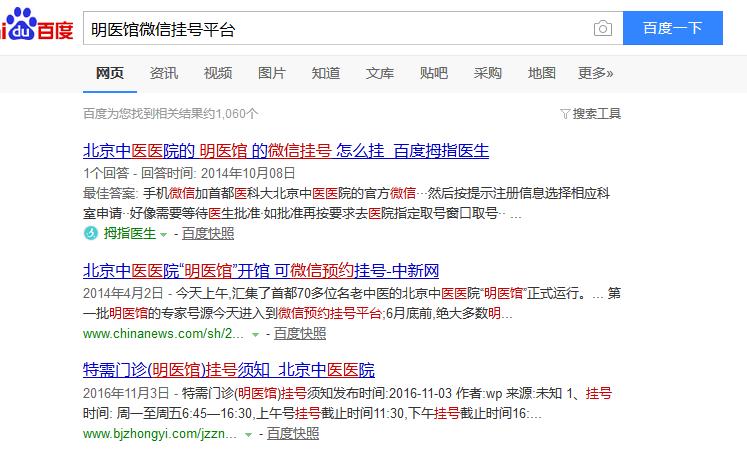The width and height of the screenshot is (747, 456).
Task: Open image search via camera icon
Action: click(x=603, y=28)
